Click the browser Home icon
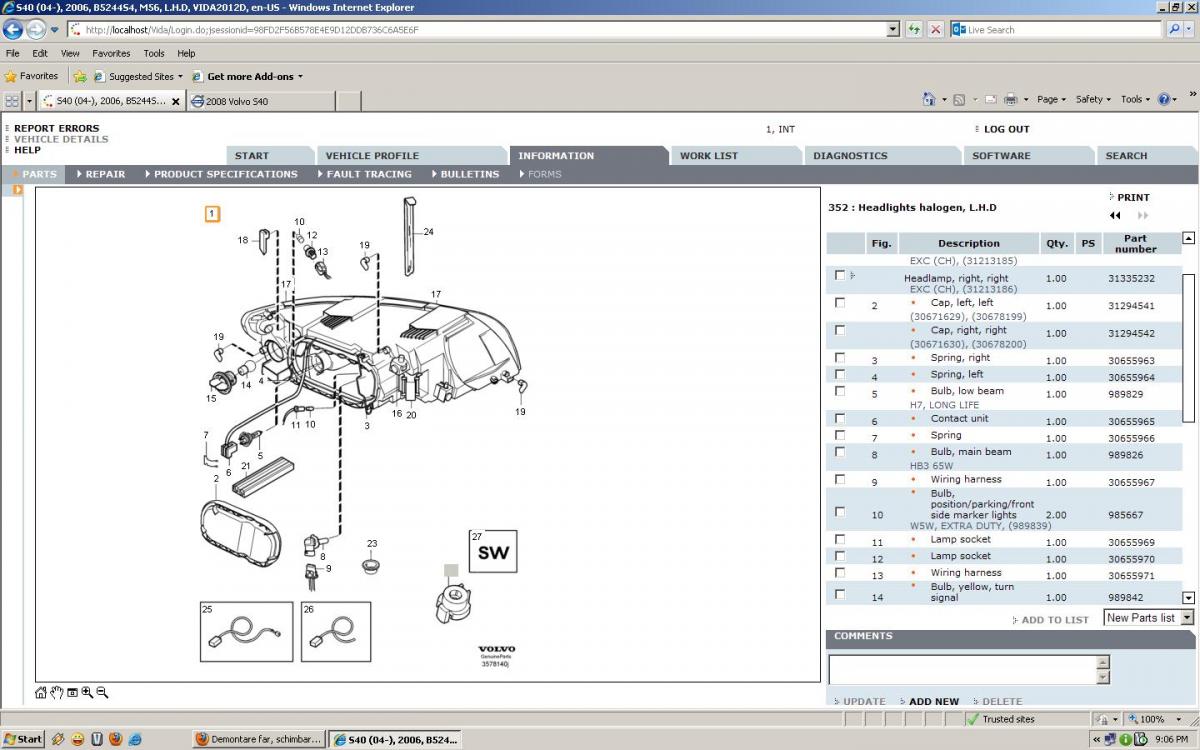 929,99
